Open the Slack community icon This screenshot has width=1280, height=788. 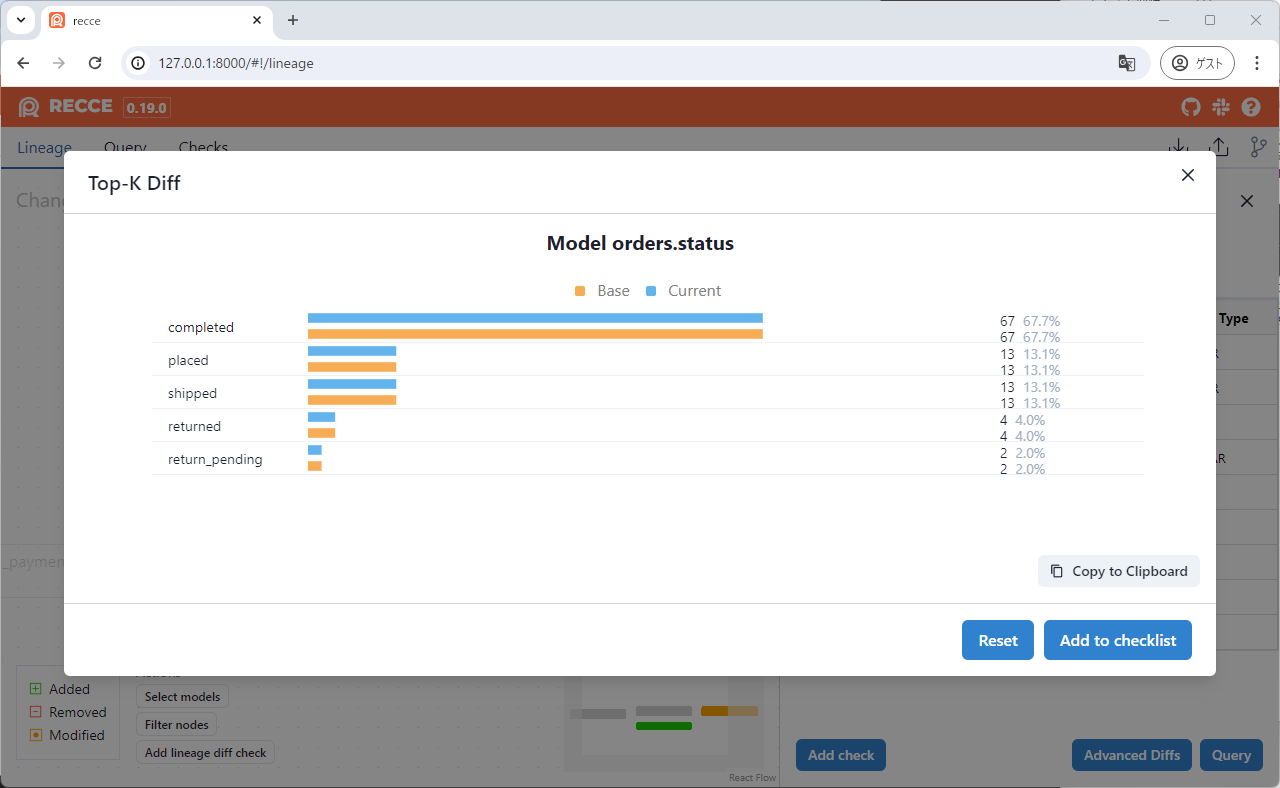[x=1220, y=107]
